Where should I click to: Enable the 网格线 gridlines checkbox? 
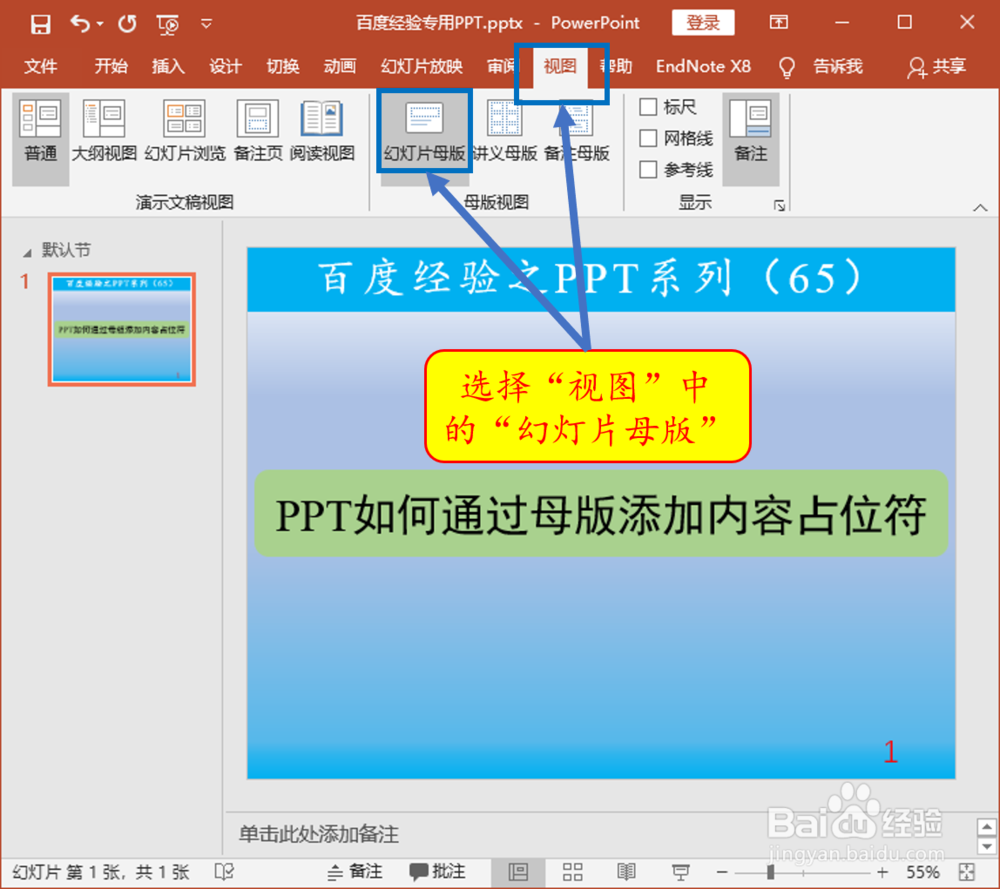[648, 138]
